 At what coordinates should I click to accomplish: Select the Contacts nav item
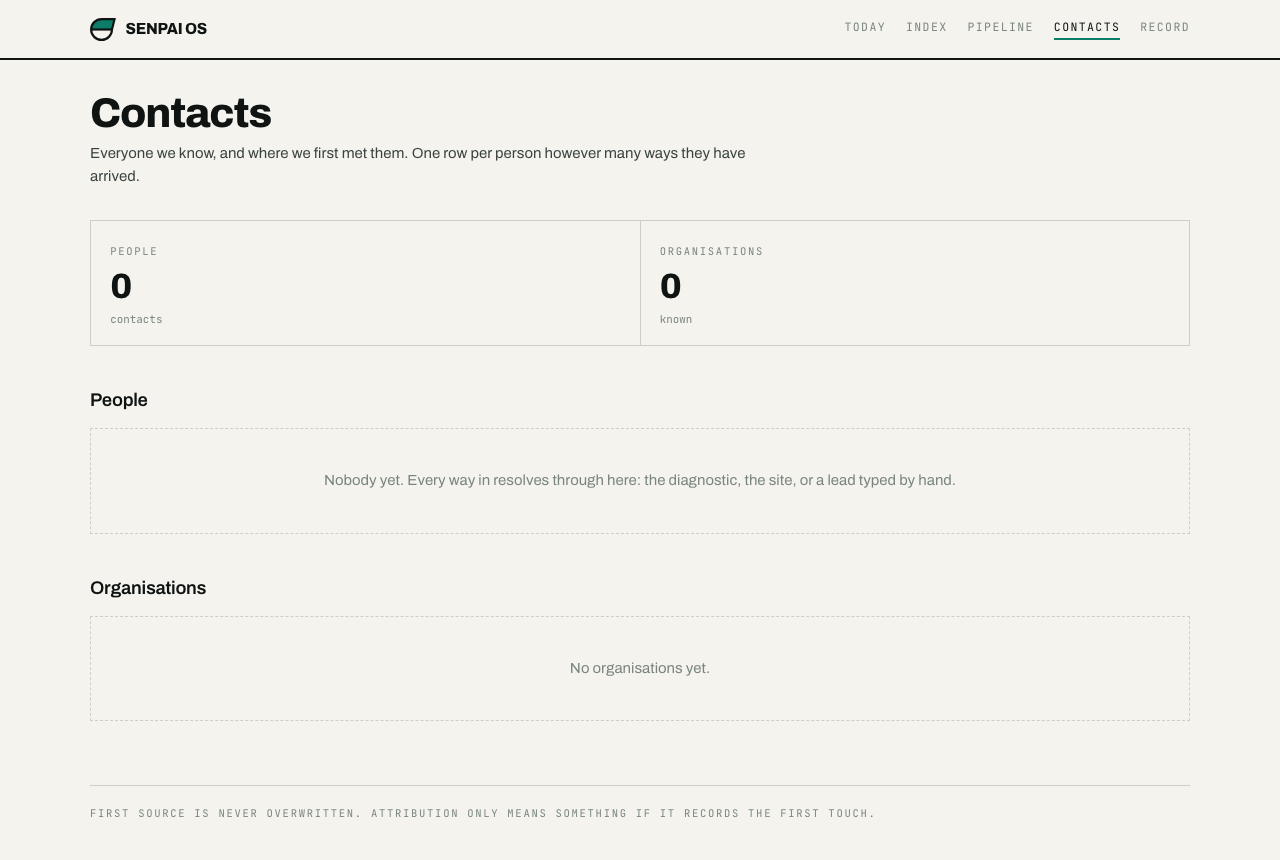(x=1087, y=28)
